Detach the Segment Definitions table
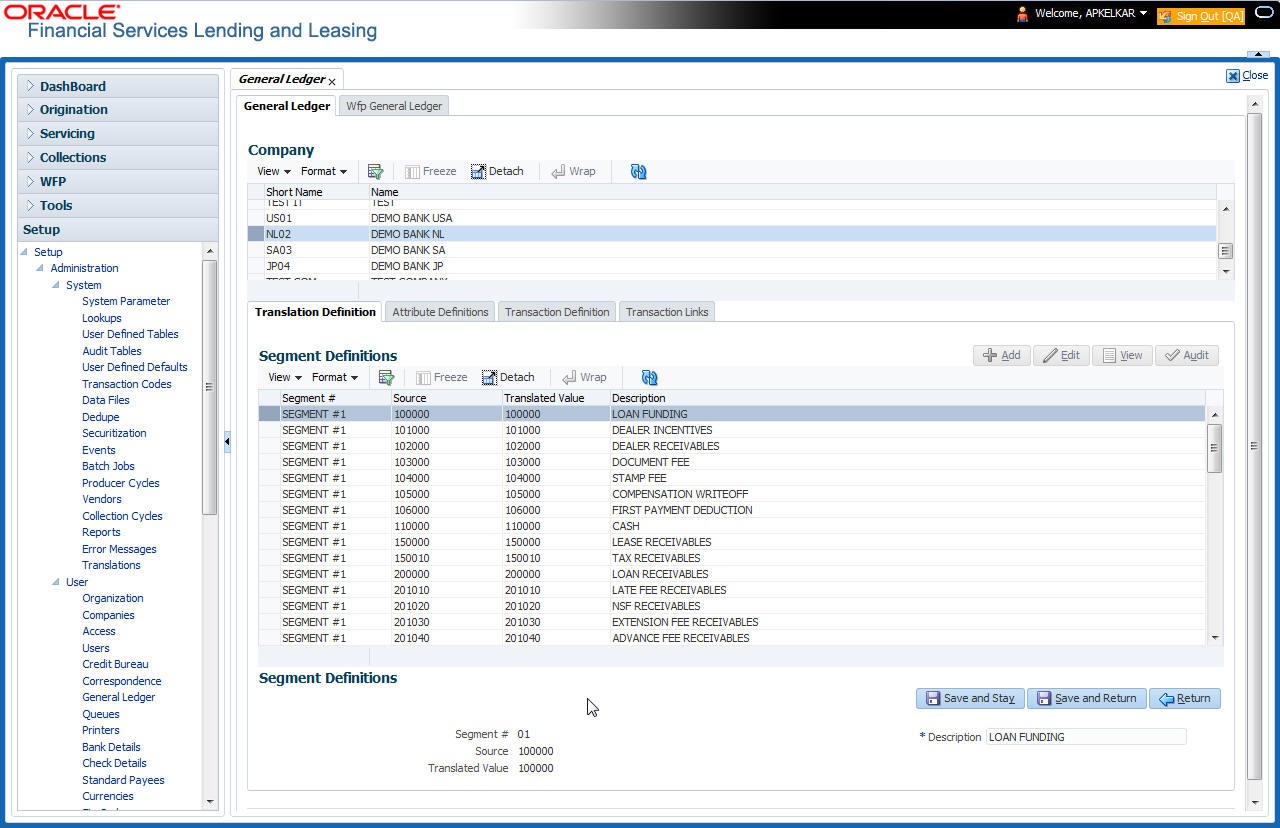The height and width of the screenshot is (828, 1280). pyautogui.click(x=508, y=377)
